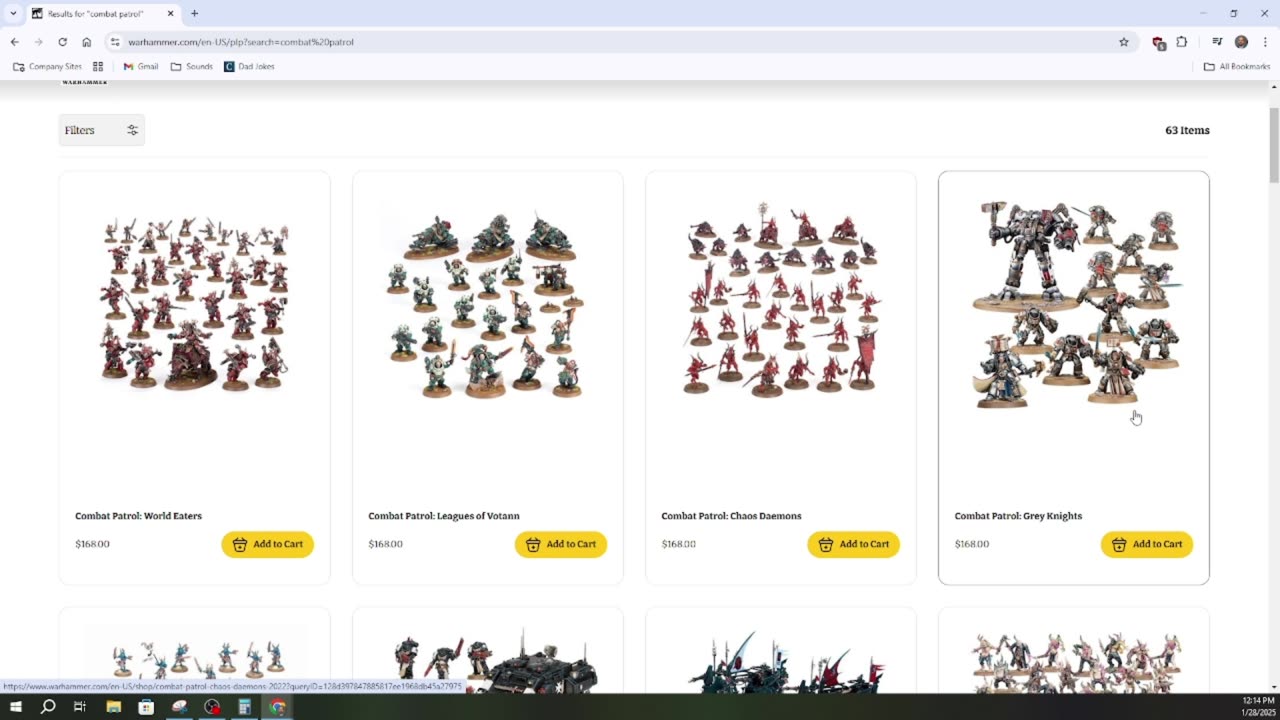Open the Windows Start menu
Screen dimensions: 1280x720
pyautogui.click(x=15, y=707)
